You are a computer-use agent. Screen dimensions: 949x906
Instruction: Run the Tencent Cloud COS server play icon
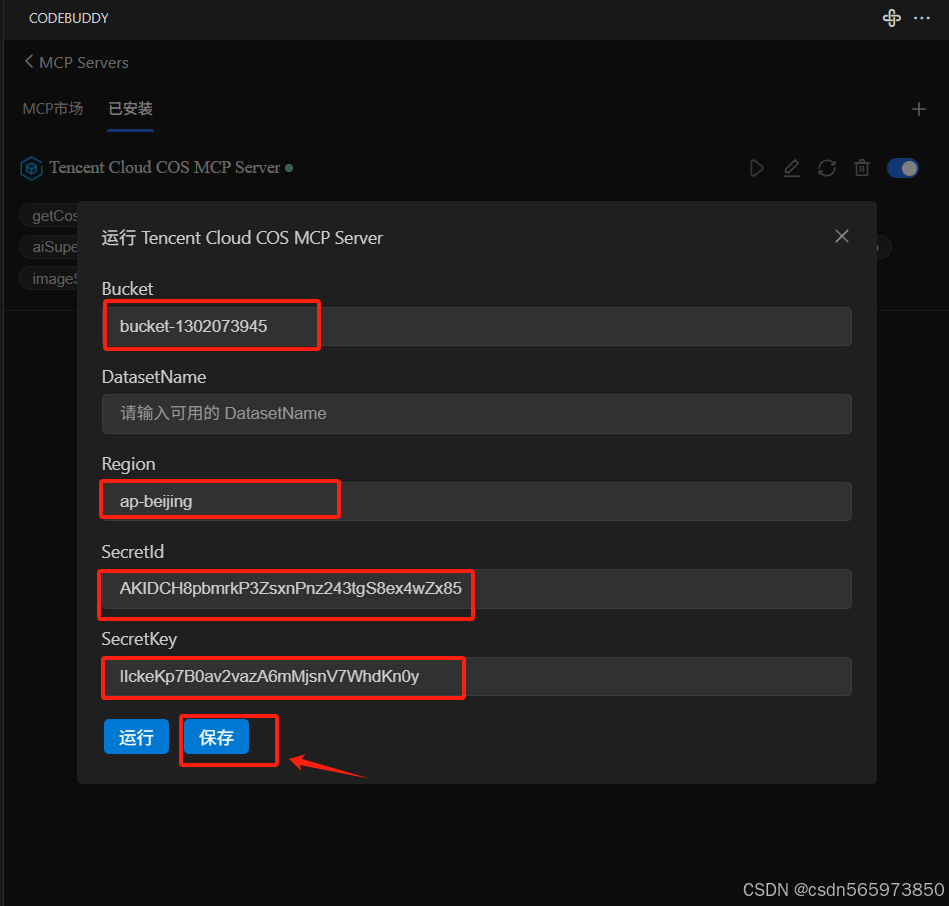pos(757,168)
